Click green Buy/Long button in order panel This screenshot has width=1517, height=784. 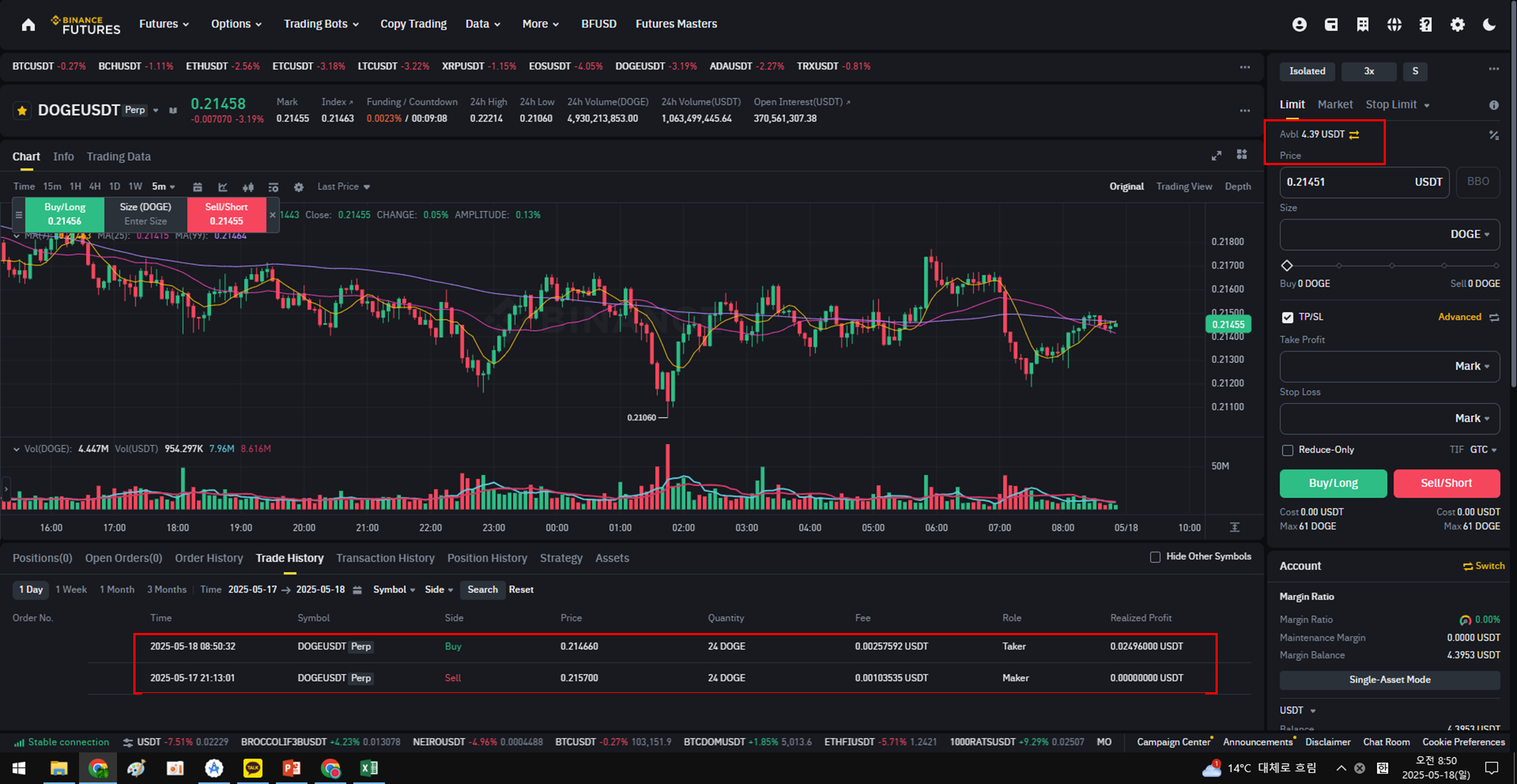1333,483
